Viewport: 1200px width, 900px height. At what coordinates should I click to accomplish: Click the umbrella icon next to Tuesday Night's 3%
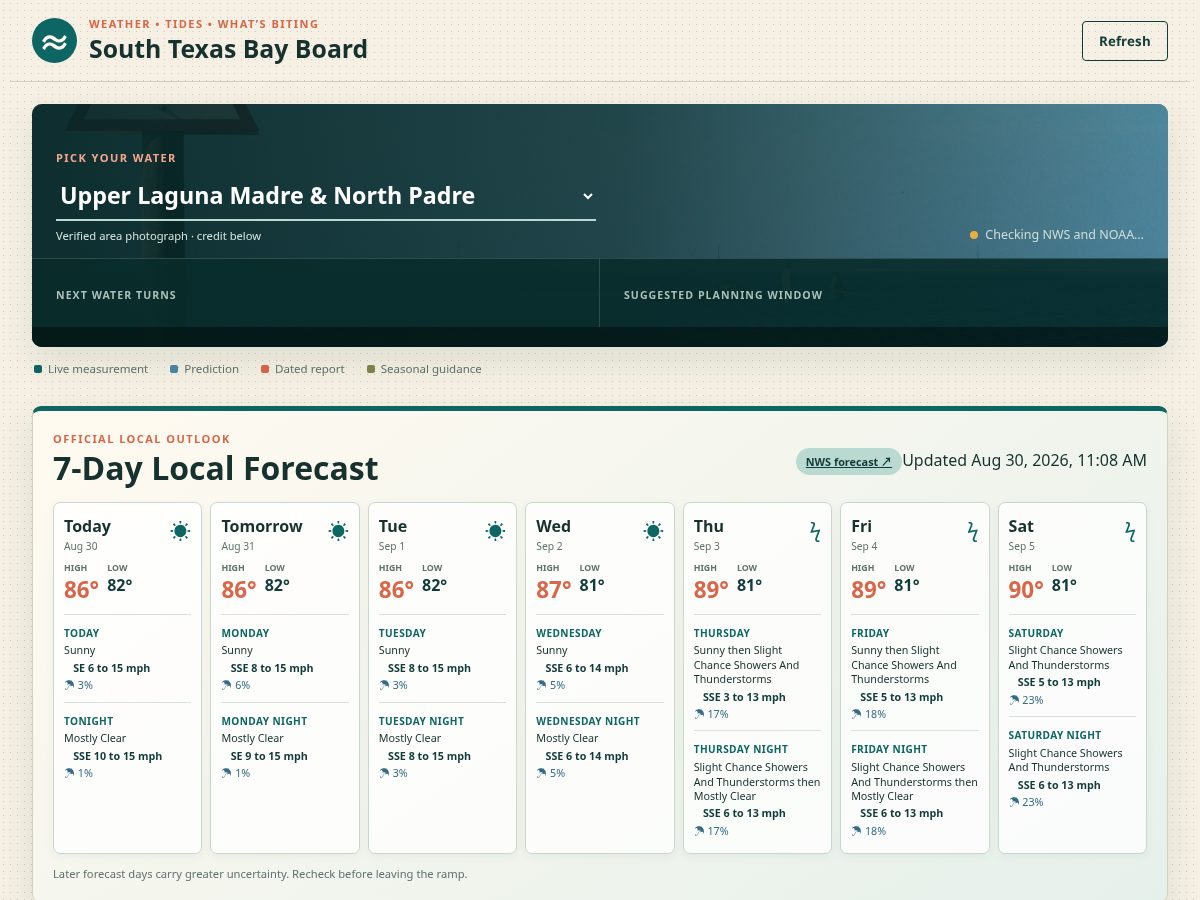point(384,773)
